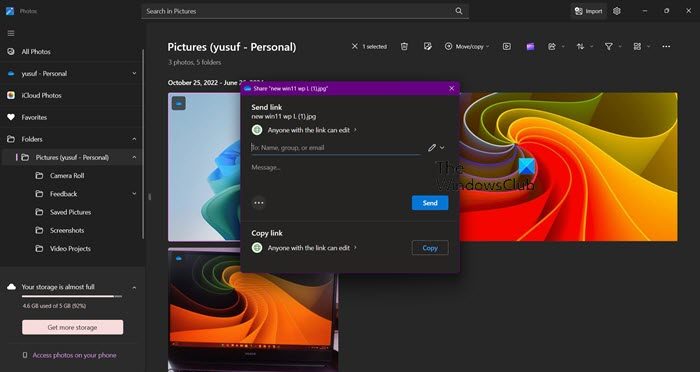Click the storage usage progress bar
This screenshot has width=700, height=372.
[71, 296]
